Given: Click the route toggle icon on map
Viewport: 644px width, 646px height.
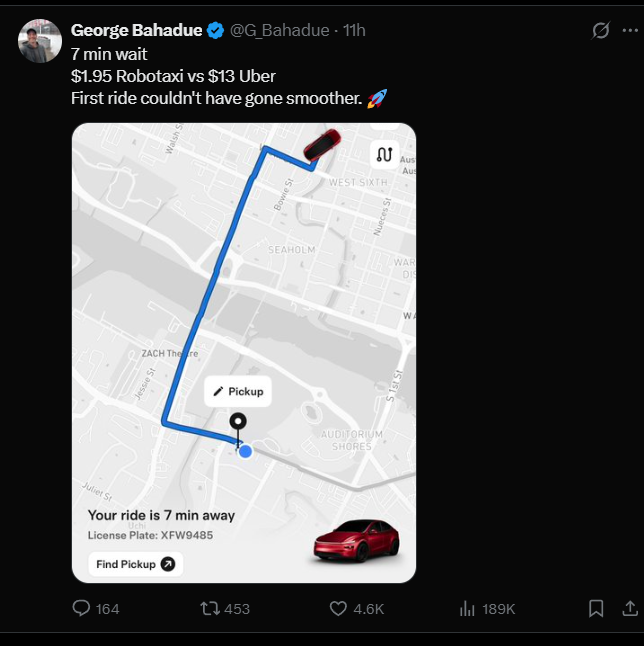Looking at the screenshot, I should (384, 154).
